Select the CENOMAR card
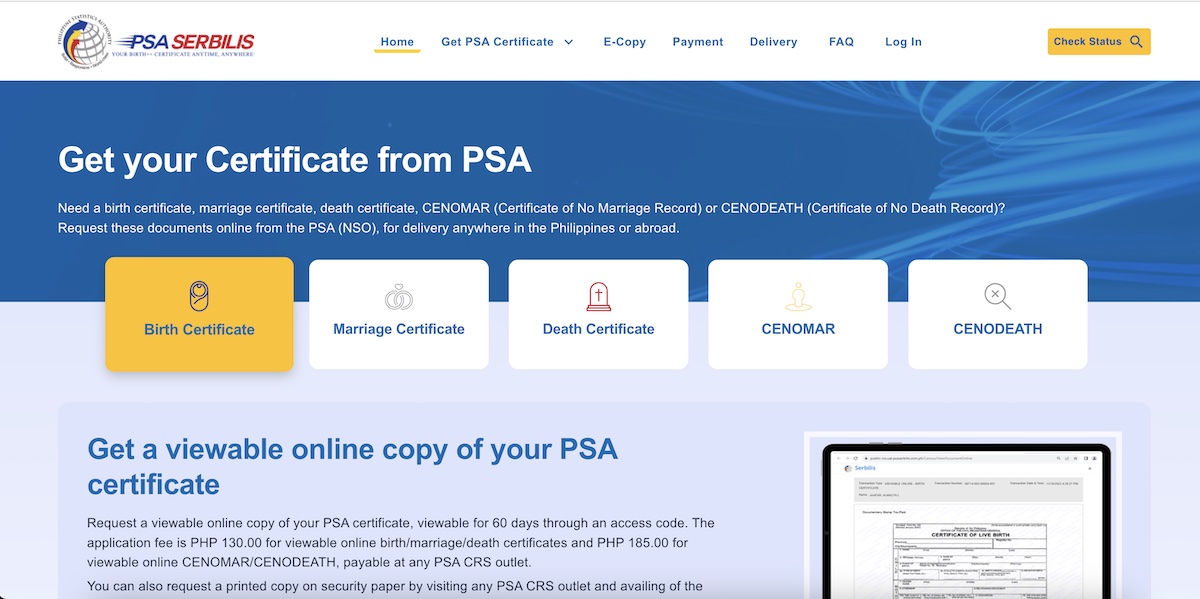Image resolution: width=1200 pixels, height=599 pixels. coord(798,314)
